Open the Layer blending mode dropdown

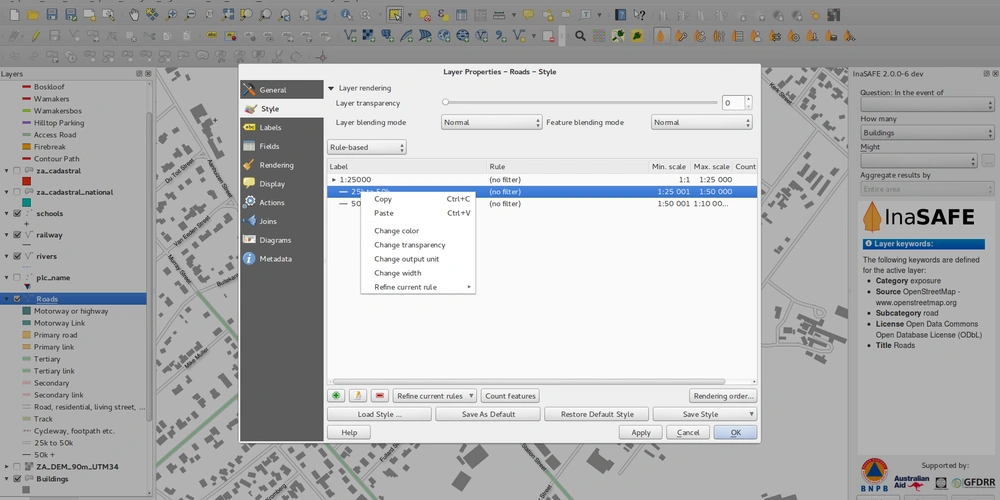pyautogui.click(x=491, y=122)
